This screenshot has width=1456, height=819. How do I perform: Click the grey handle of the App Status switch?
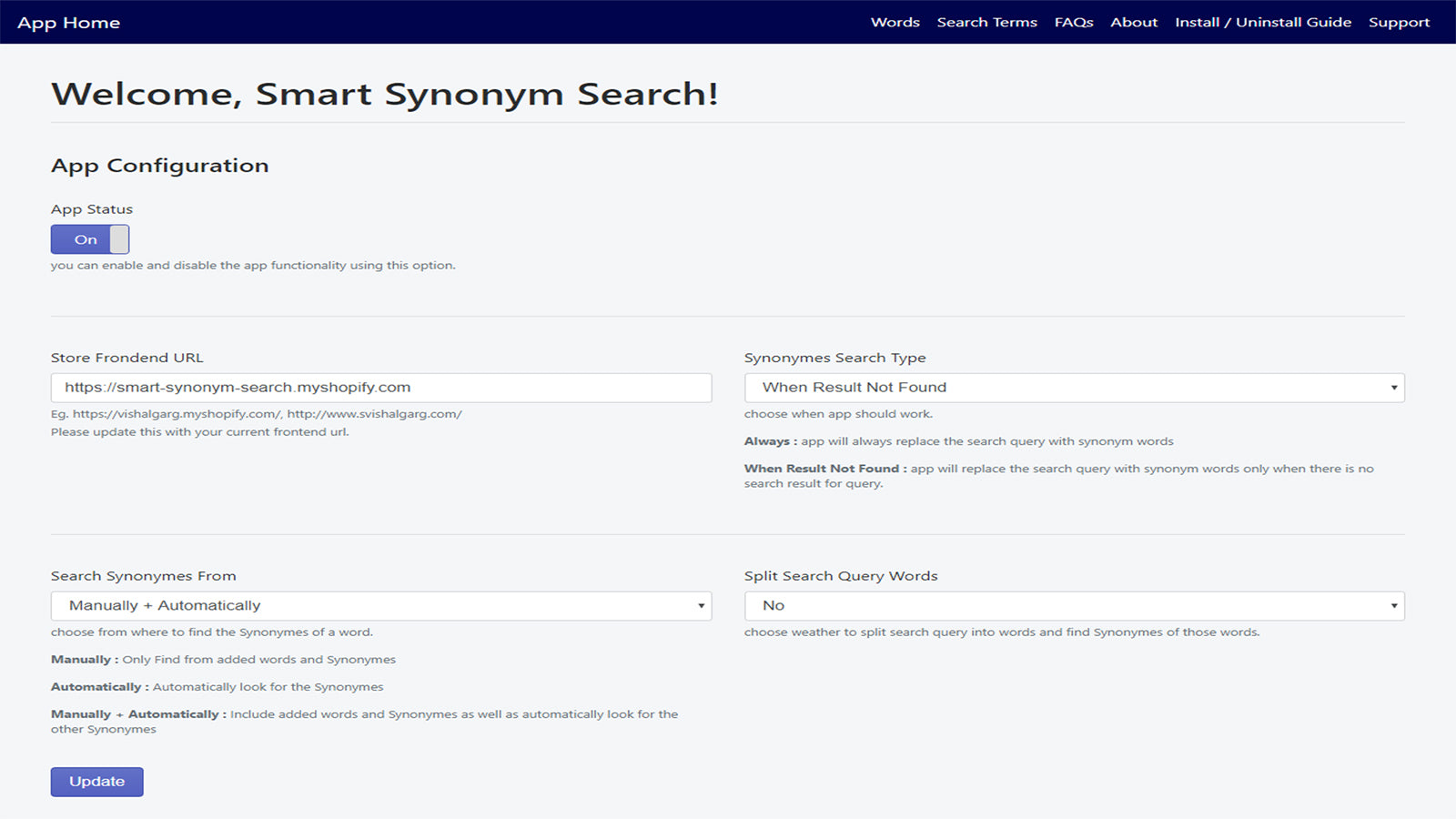[119, 239]
